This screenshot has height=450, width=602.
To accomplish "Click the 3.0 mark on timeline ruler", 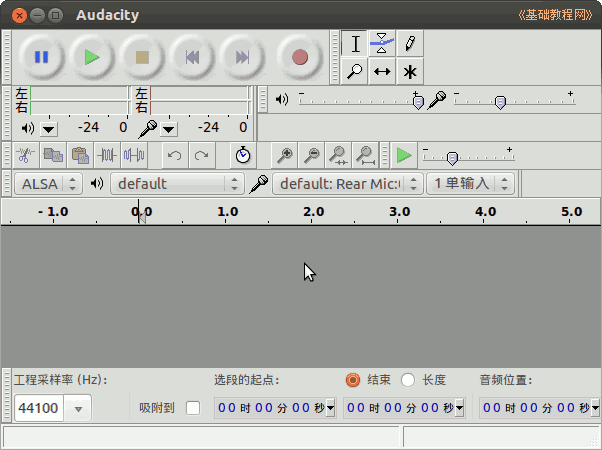I will 400,212.
